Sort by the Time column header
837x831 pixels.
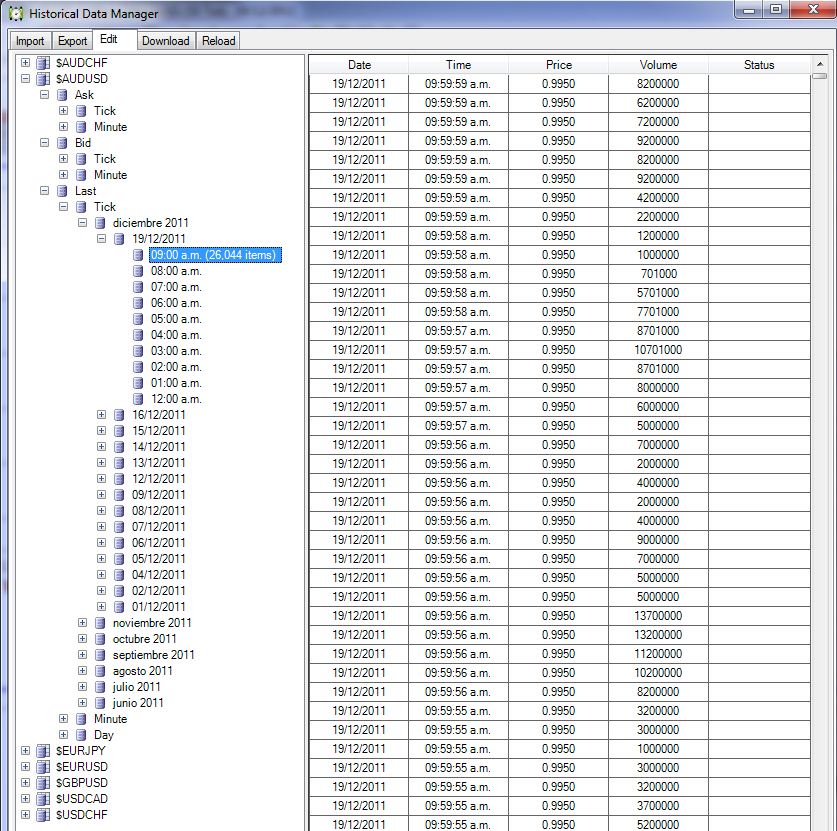459,65
